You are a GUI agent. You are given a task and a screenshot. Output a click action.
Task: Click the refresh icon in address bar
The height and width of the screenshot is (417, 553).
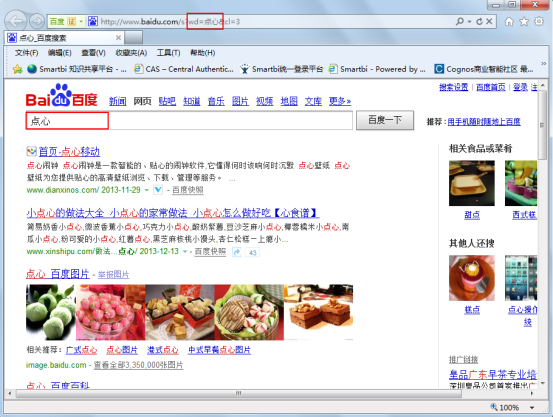479,22
